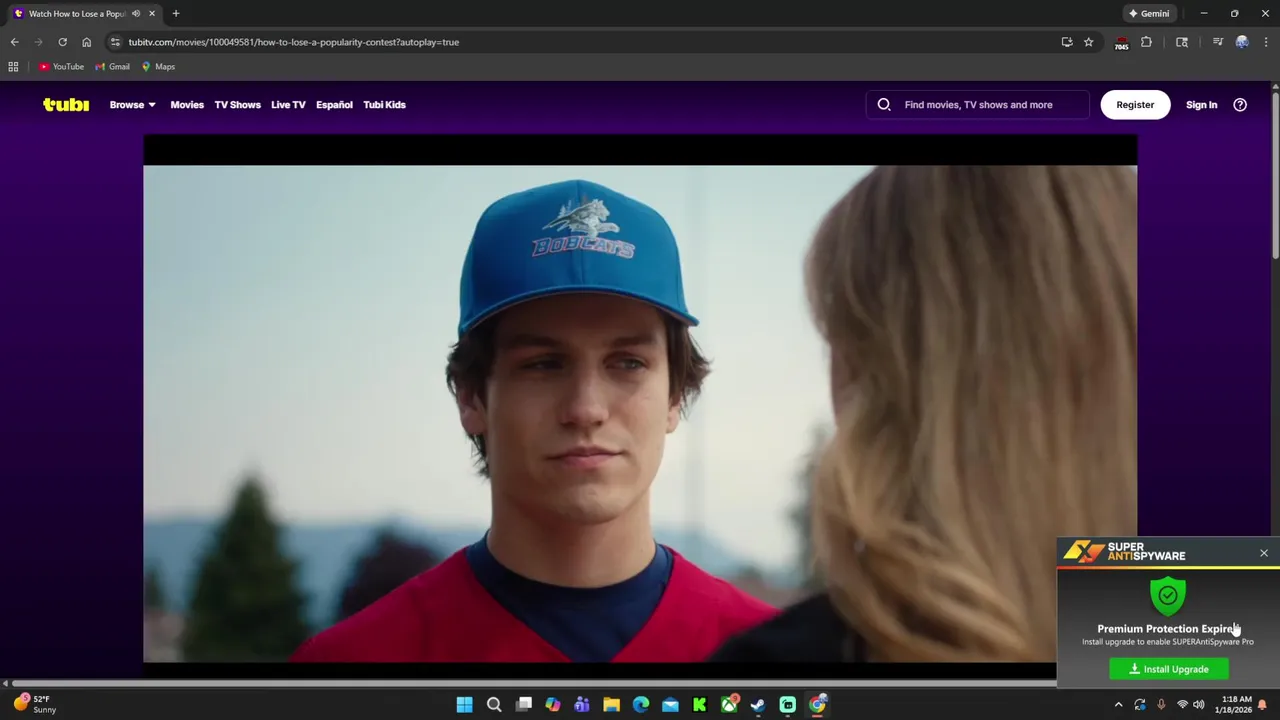Open Windows taskbar Search
Image resolution: width=1280 pixels, height=720 pixels.
(x=494, y=705)
